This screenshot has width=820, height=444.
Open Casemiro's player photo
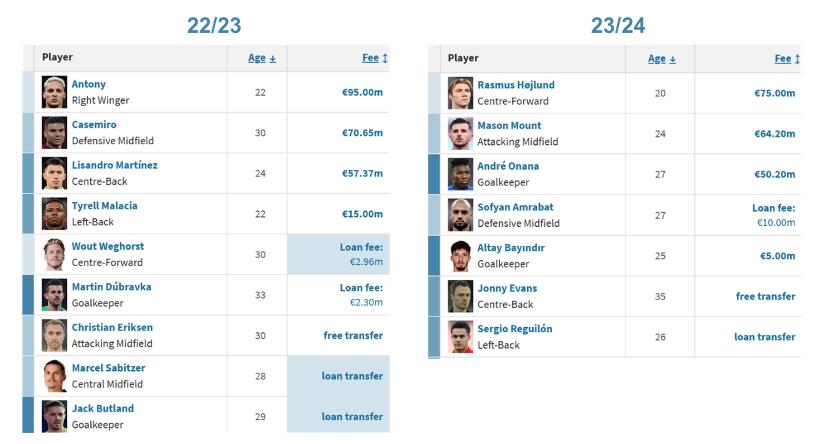pos(54,133)
